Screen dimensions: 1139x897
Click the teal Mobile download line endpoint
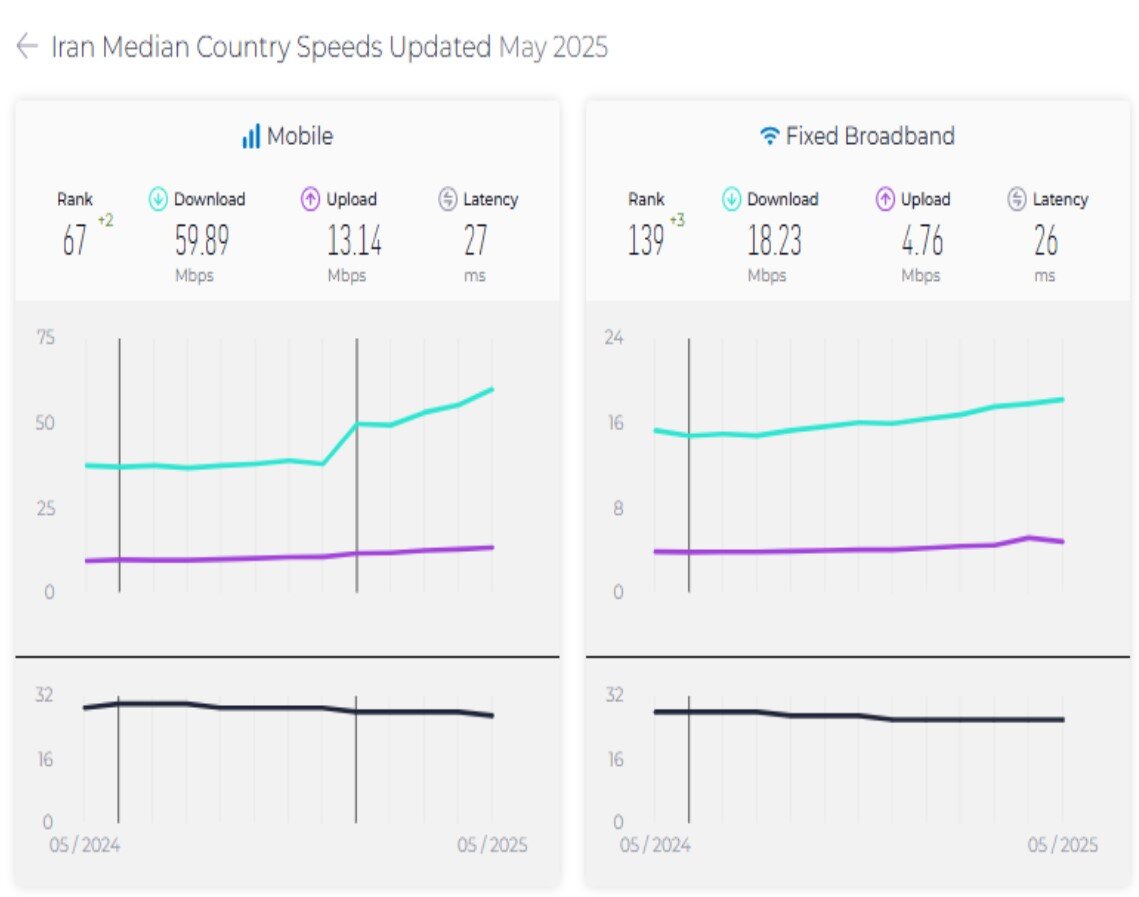[x=492, y=389]
